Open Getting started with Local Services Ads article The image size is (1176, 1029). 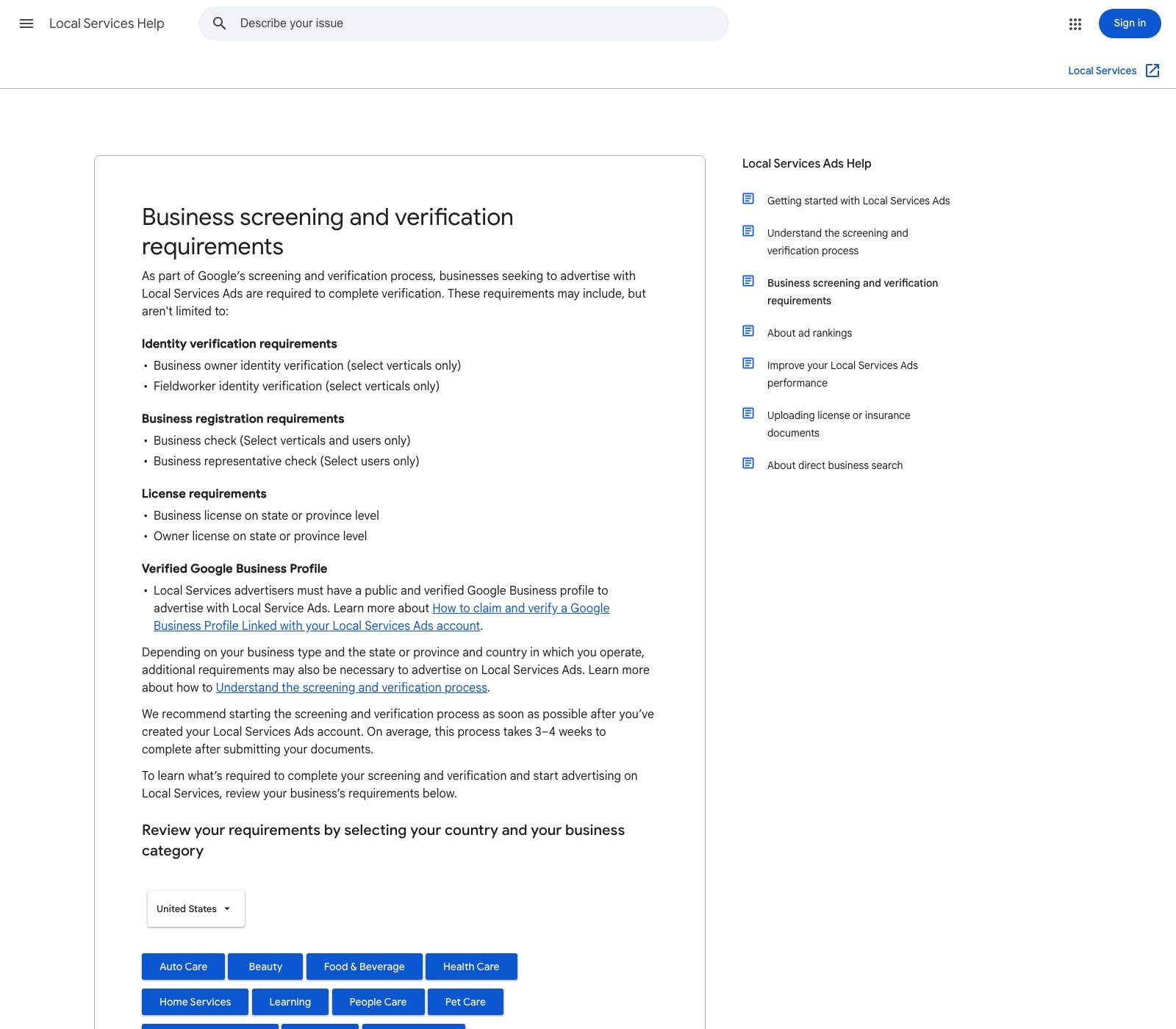pyautogui.click(x=858, y=201)
